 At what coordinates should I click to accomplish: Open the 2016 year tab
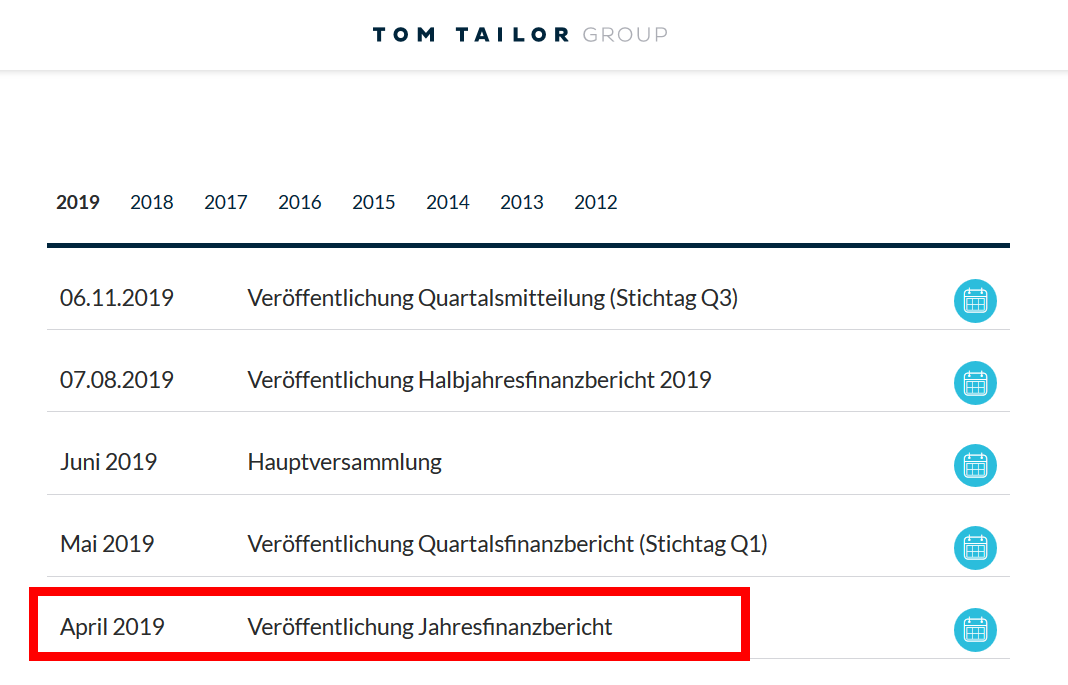300,202
